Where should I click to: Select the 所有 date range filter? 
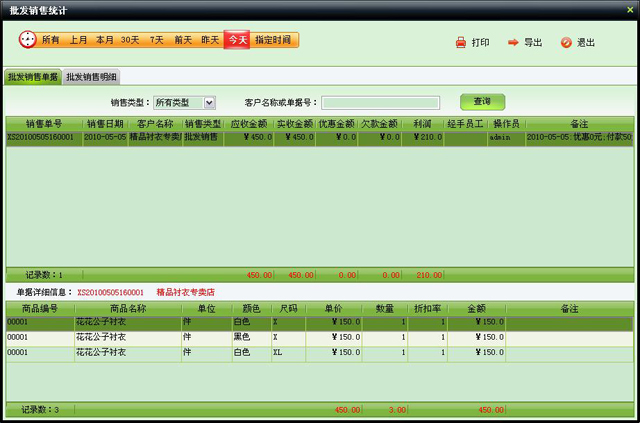(x=50, y=40)
